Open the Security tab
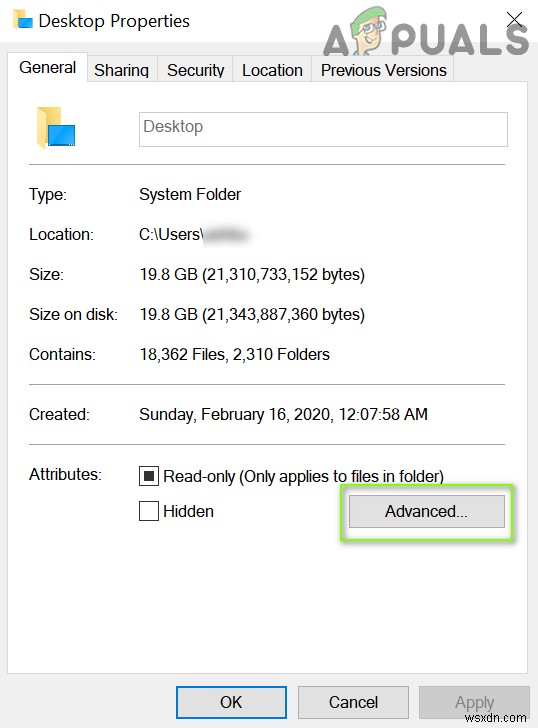 [195, 70]
